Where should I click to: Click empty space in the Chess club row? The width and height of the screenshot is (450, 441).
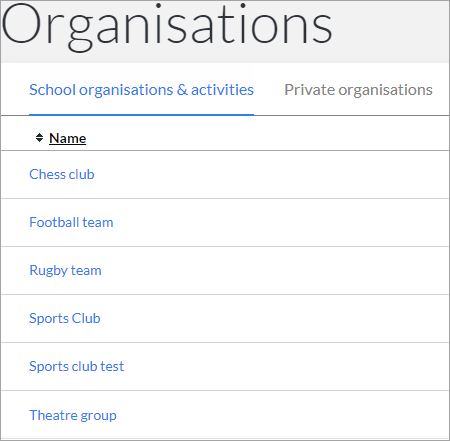click(267, 175)
